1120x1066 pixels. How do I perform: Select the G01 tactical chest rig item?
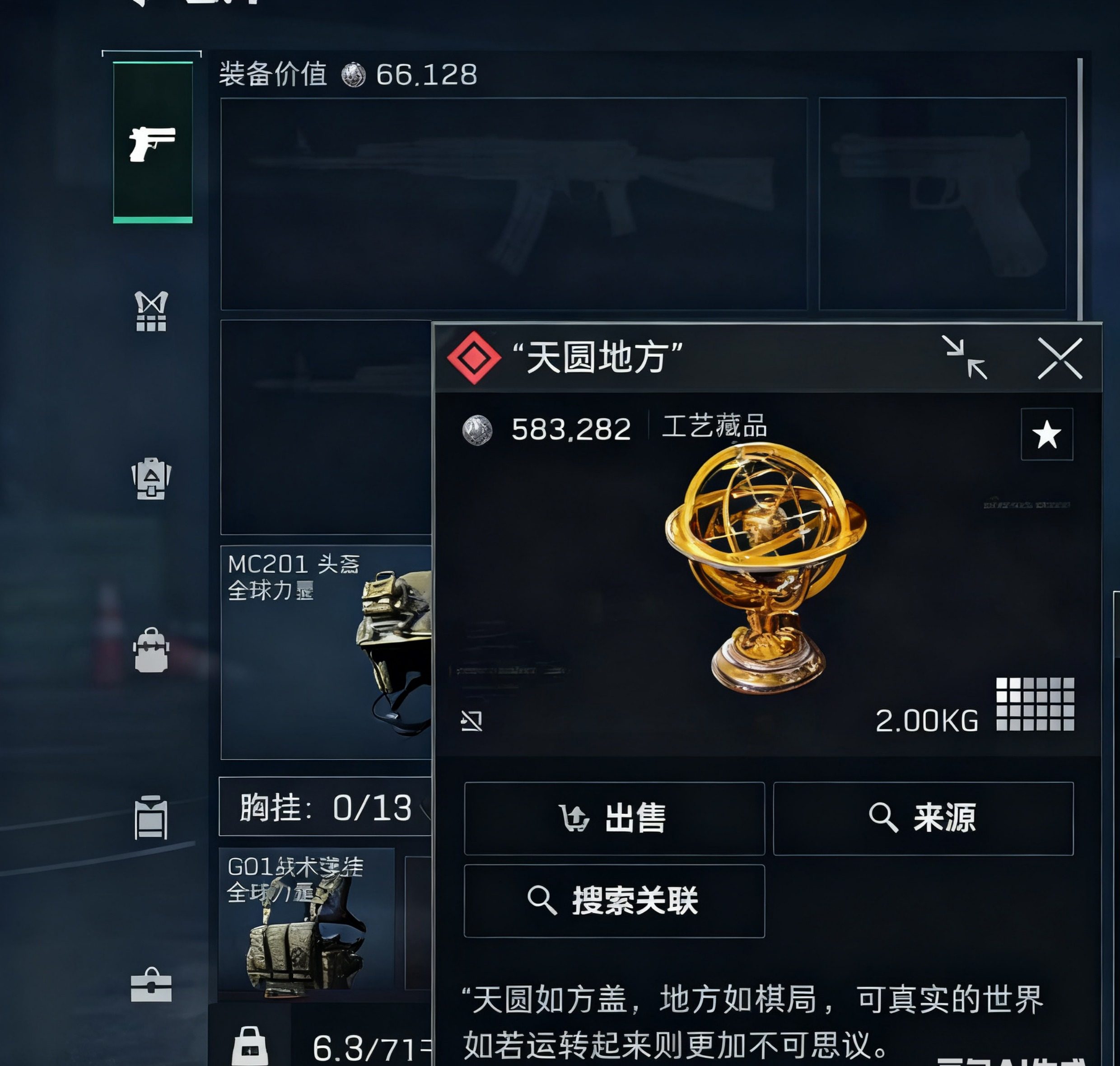(307, 921)
